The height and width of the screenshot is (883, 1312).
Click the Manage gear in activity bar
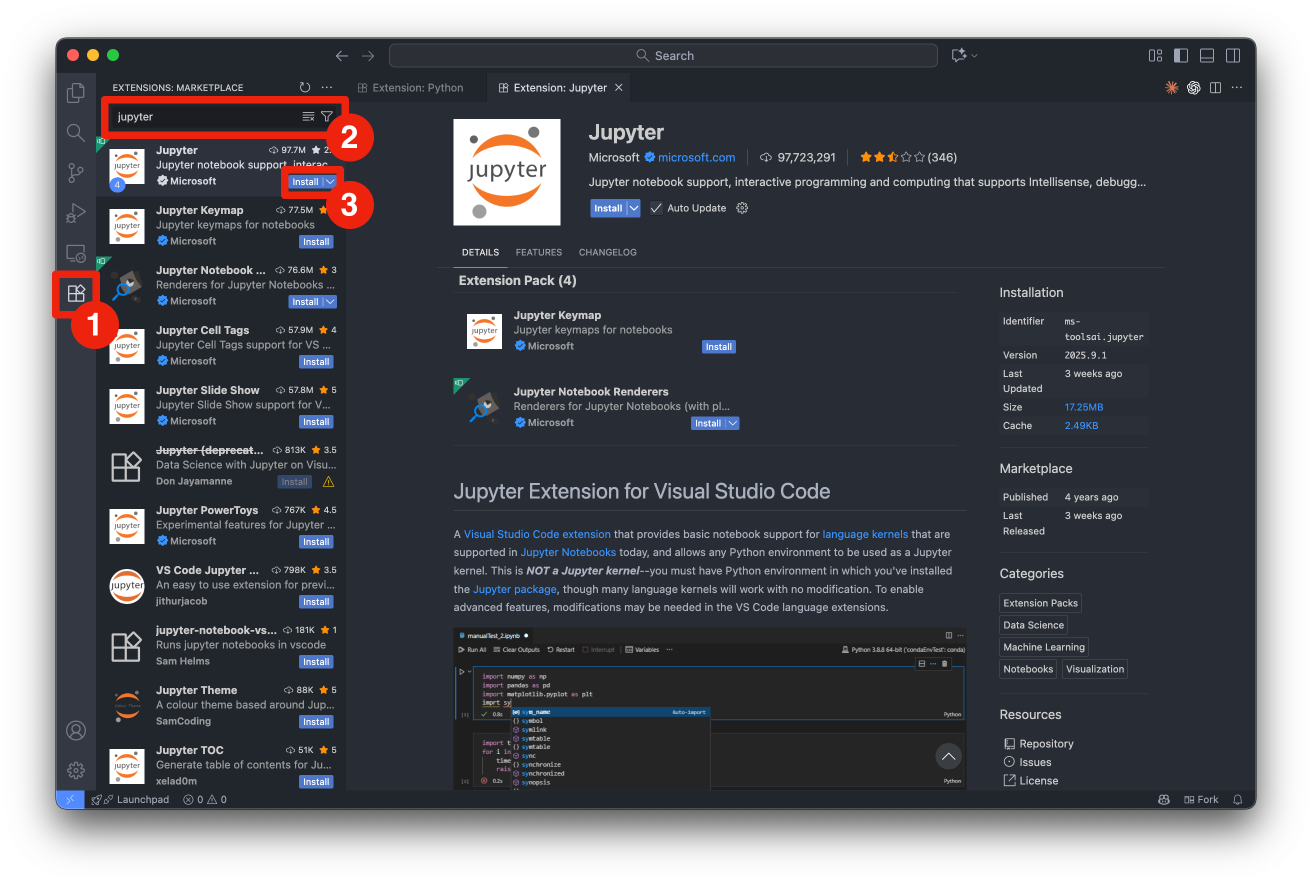(76, 770)
